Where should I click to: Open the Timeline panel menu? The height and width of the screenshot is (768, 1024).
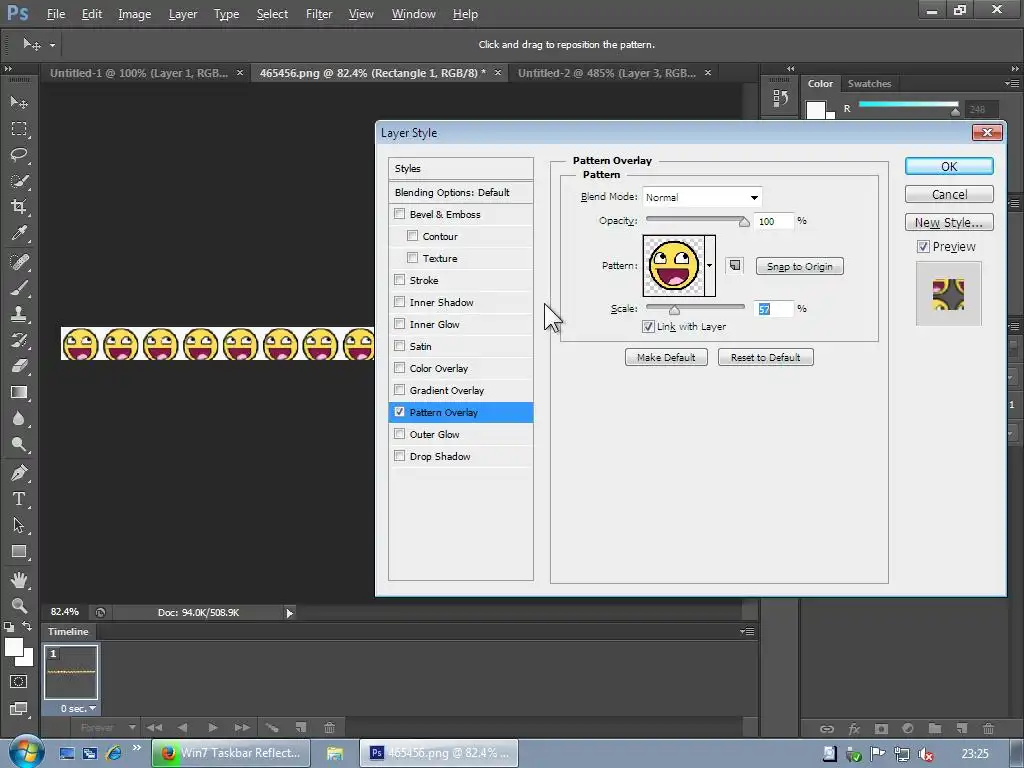coord(748,632)
